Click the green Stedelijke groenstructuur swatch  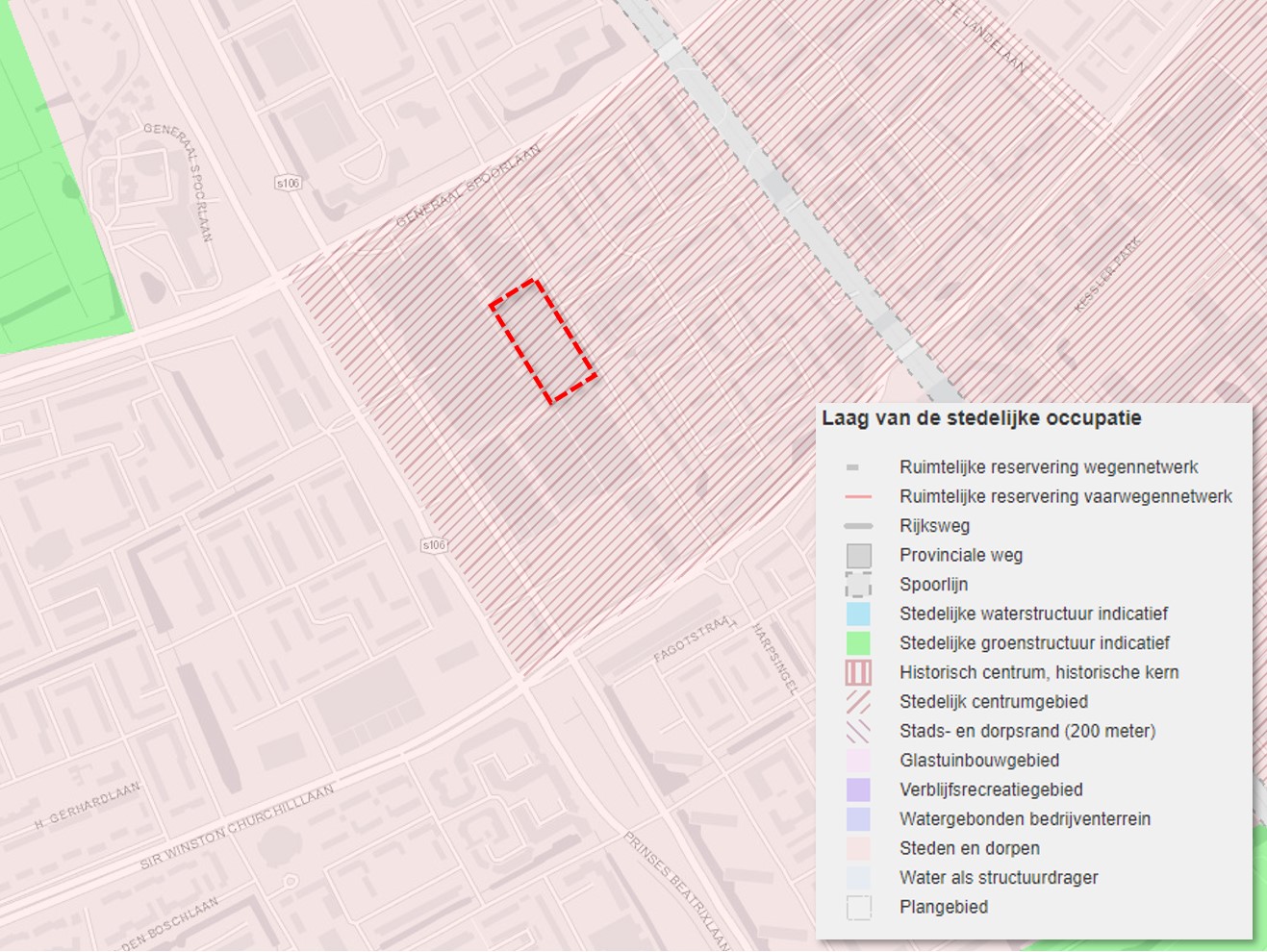(859, 643)
